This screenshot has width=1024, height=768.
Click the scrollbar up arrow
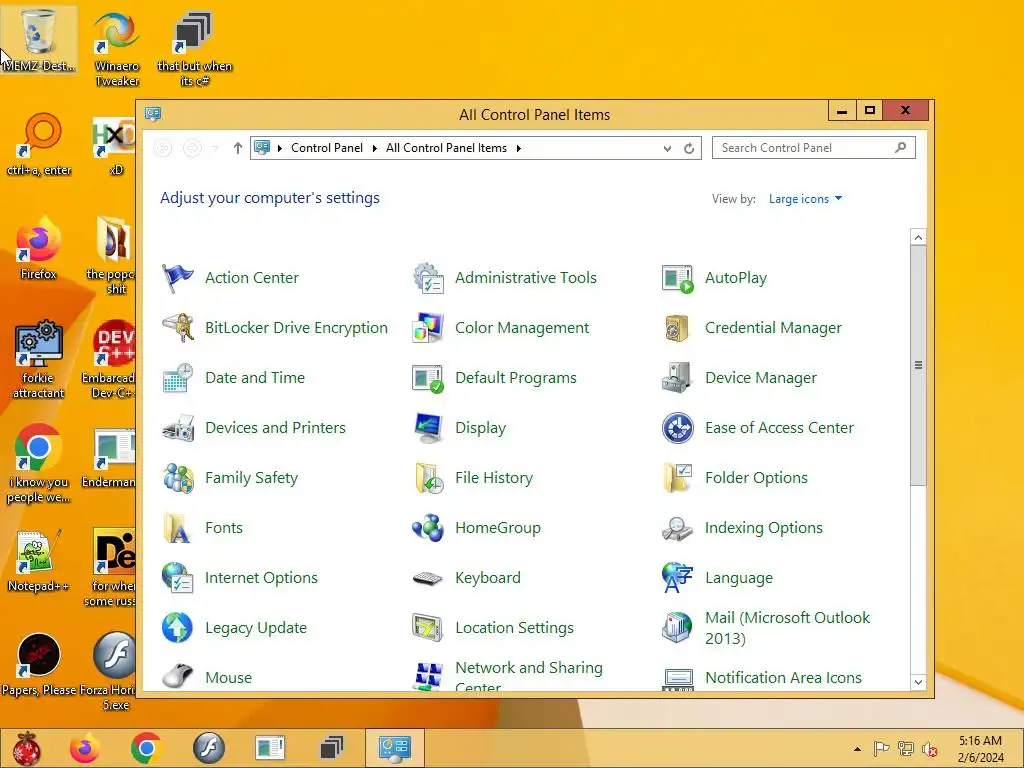[x=918, y=238]
